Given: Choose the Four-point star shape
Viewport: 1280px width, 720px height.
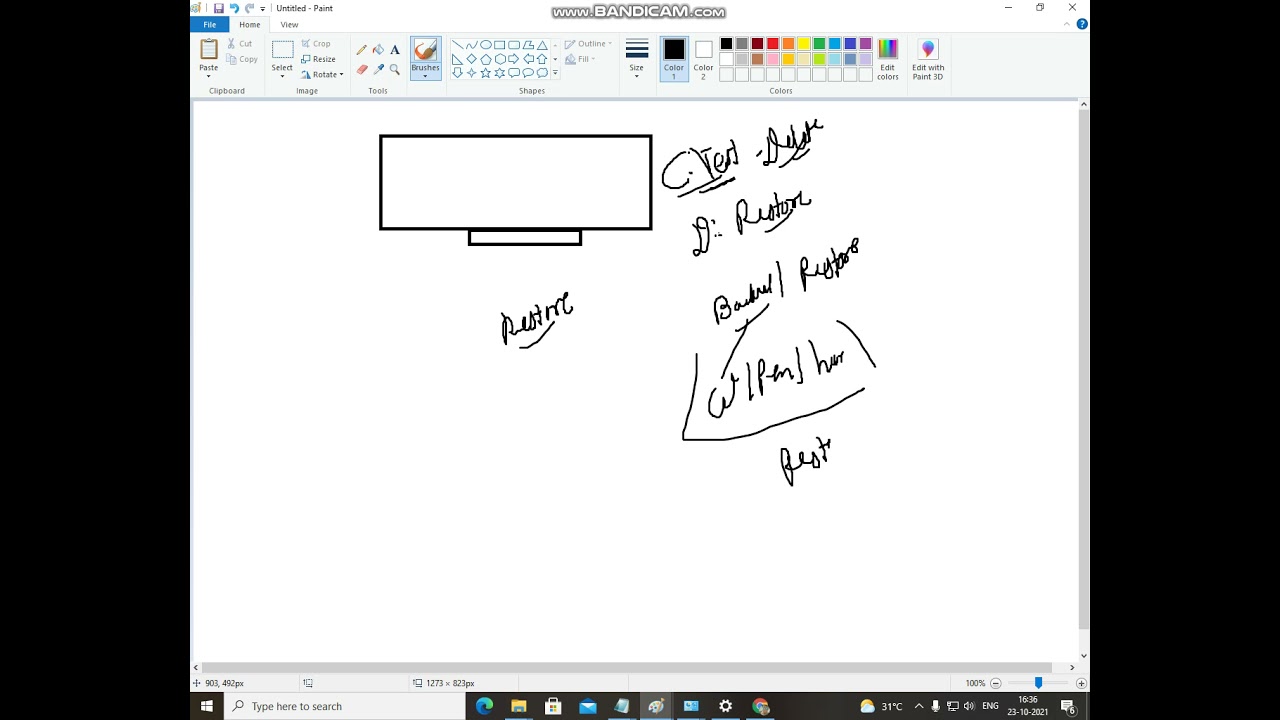Looking at the screenshot, I should 471,73.
